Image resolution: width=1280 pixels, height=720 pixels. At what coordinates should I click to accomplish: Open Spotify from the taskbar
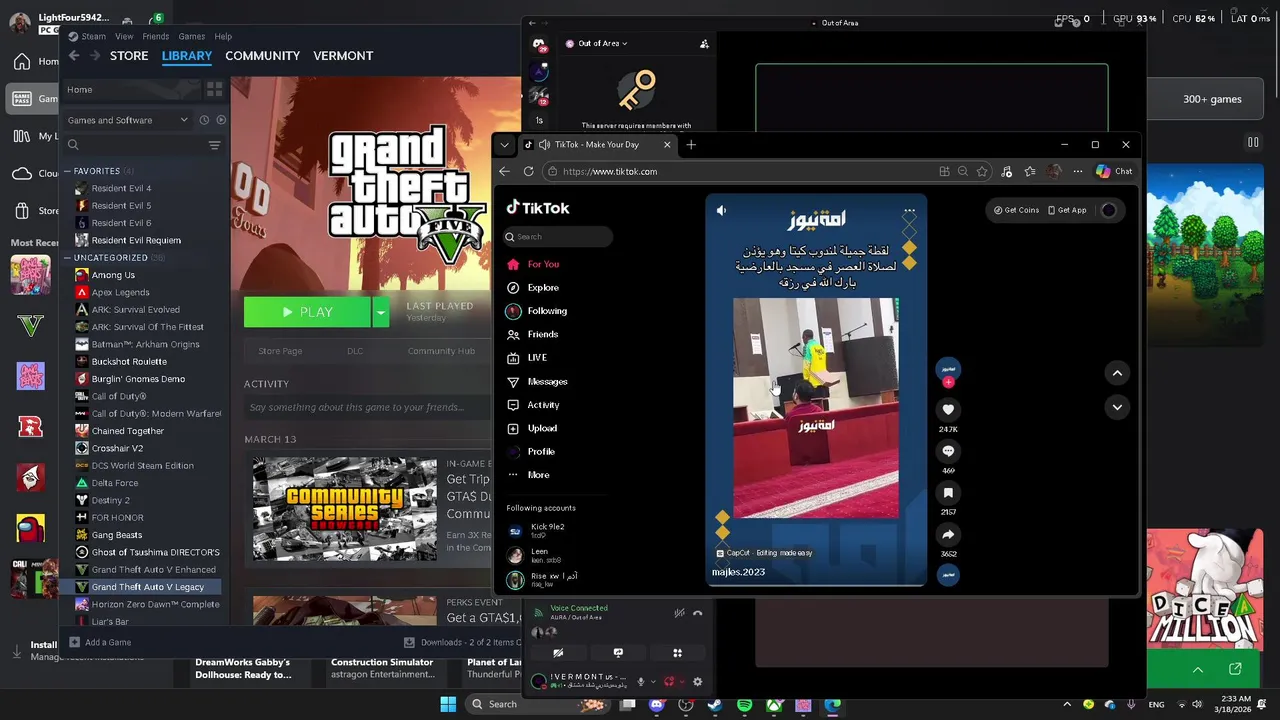pyautogui.click(x=744, y=705)
